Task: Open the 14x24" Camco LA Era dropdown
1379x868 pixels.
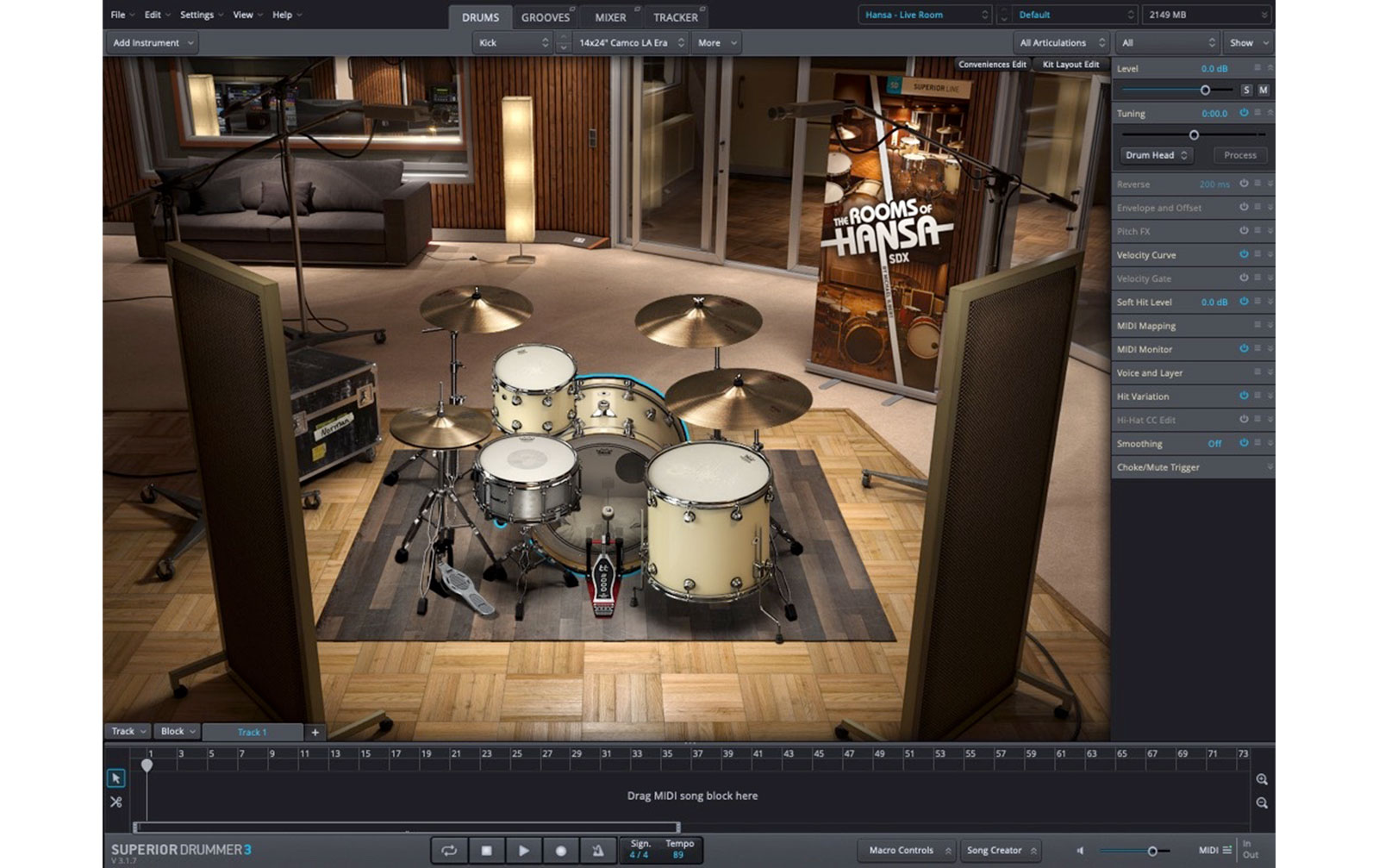Action: point(631,42)
